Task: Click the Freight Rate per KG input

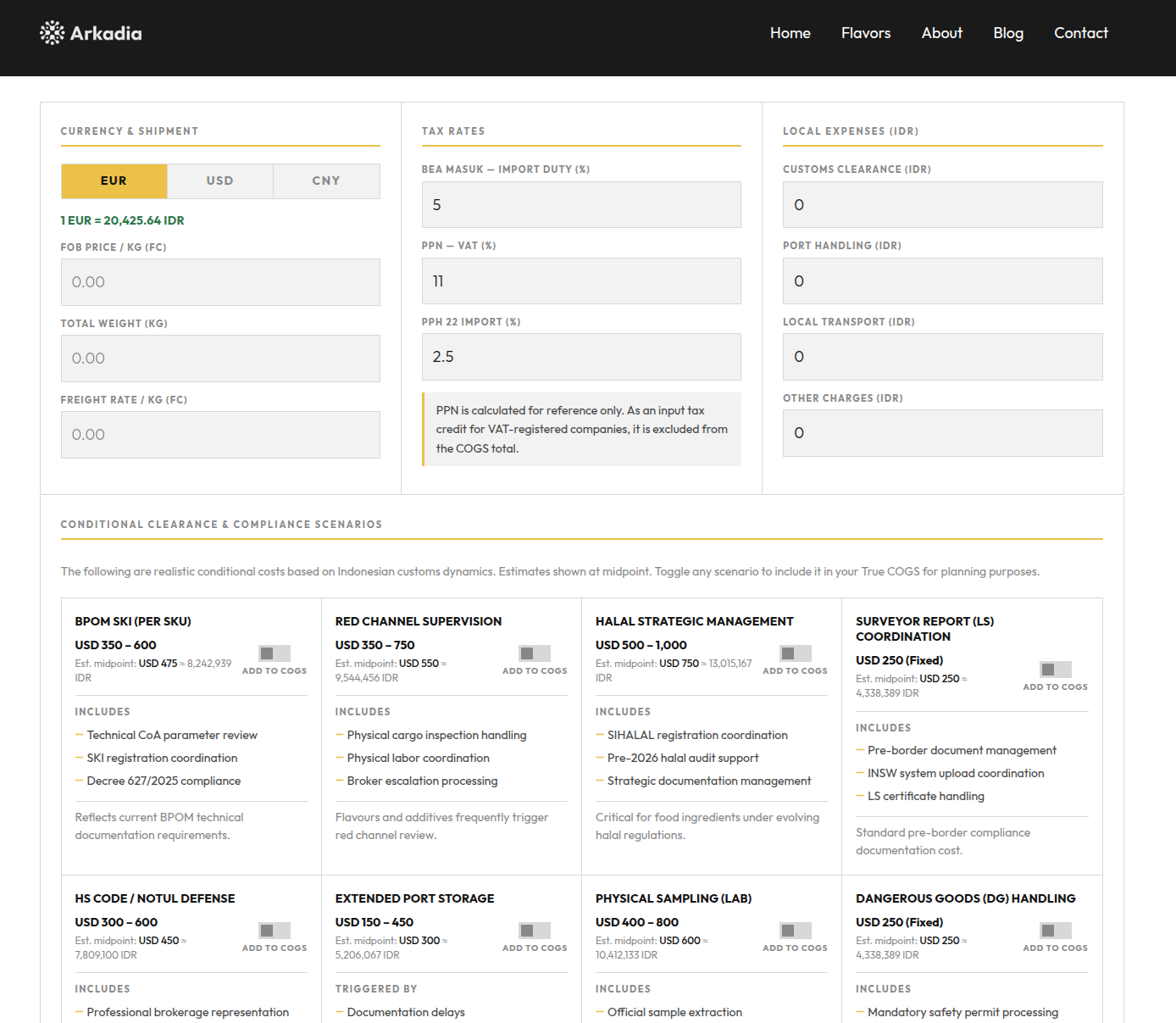Action: [220, 435]
